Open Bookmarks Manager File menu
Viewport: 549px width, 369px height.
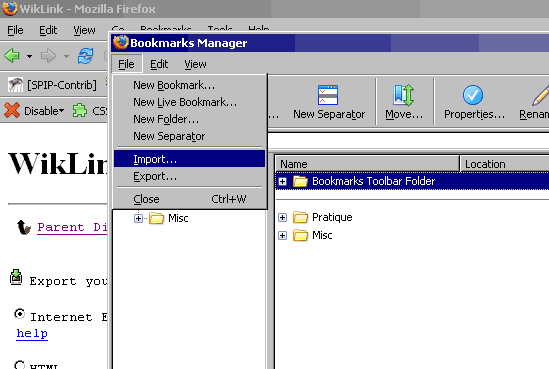(126, 64)
